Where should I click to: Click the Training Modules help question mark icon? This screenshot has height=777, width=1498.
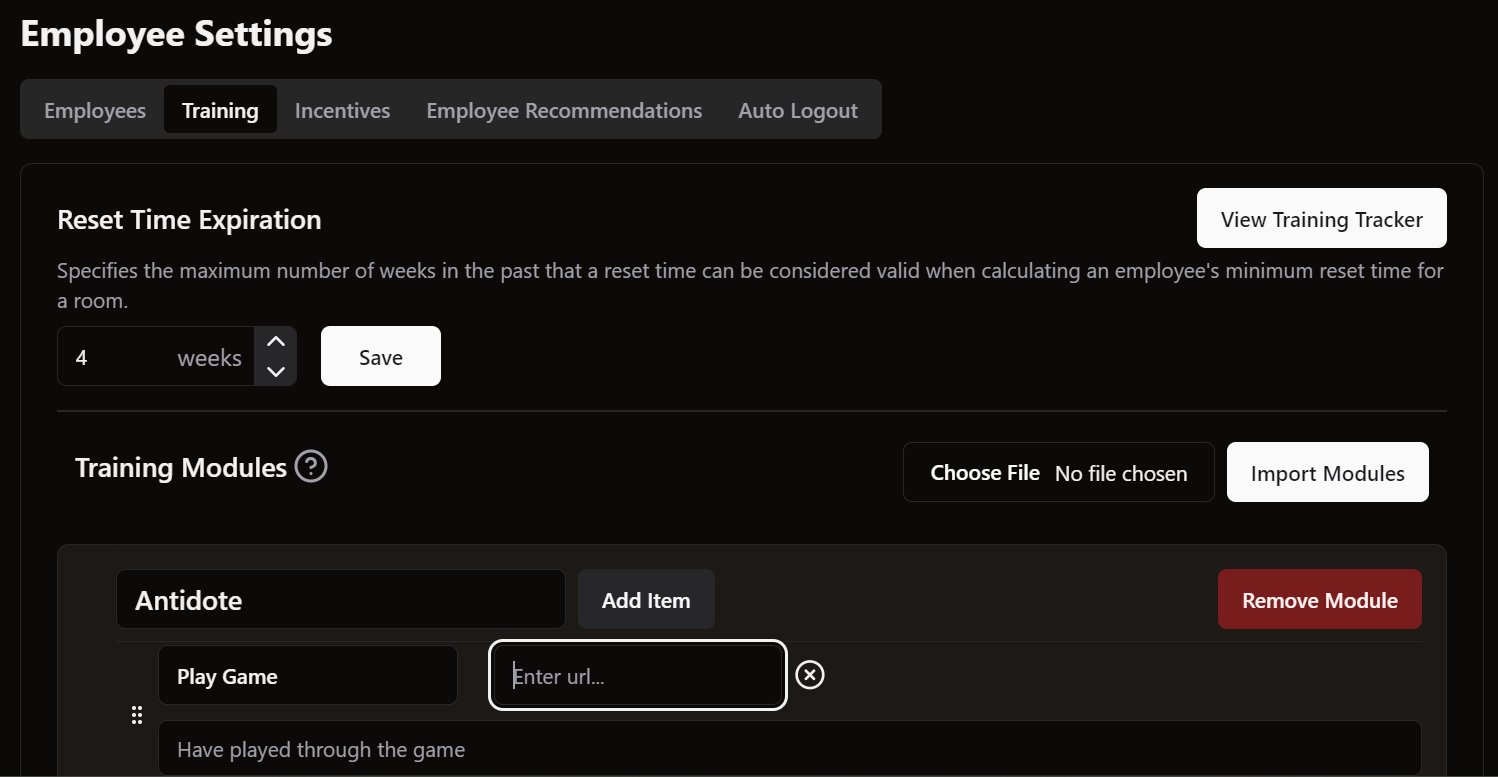(x=311, y=467)
